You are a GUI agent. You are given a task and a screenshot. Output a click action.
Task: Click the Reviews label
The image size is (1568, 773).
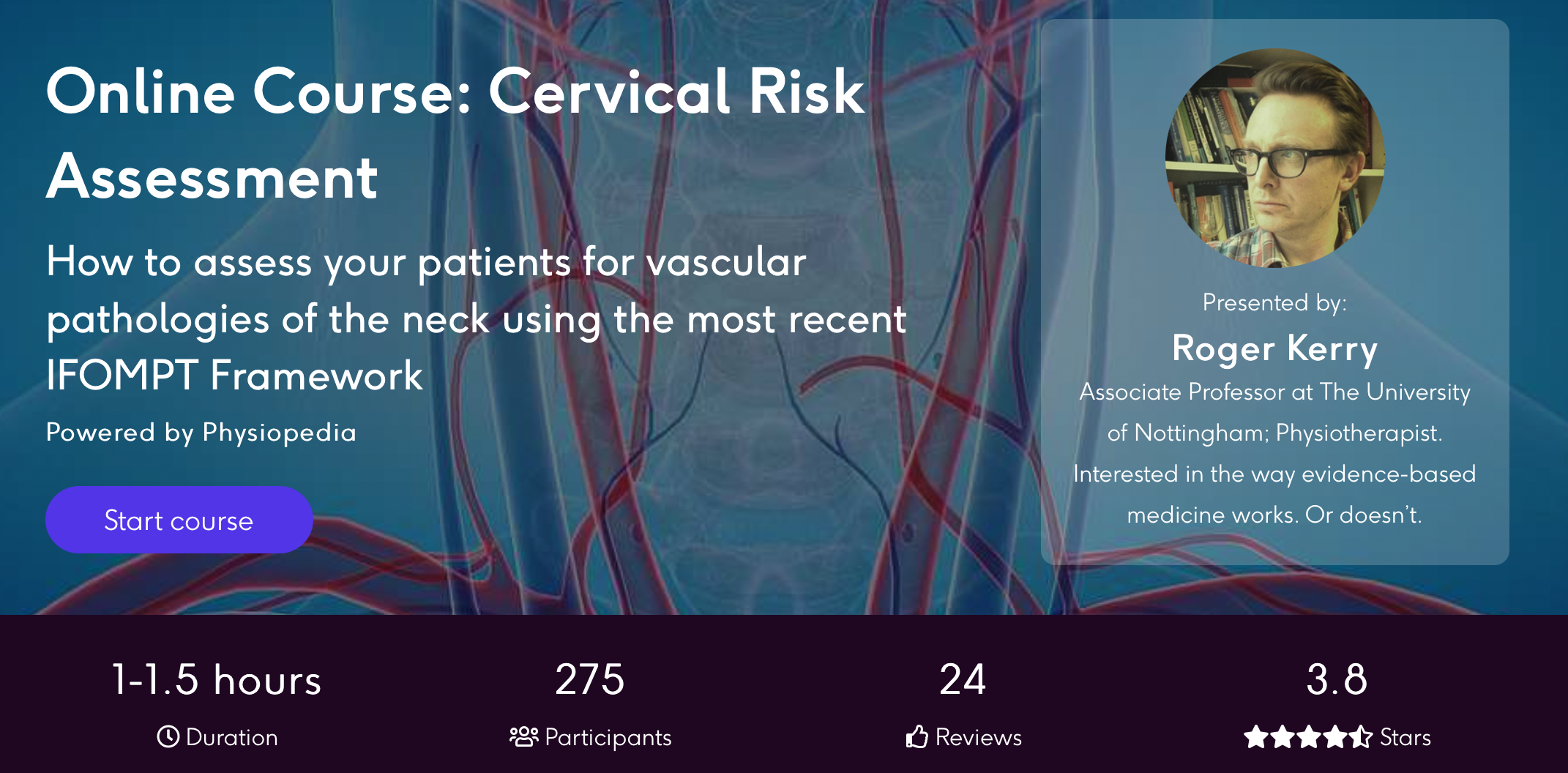pyautogui.click(x=979, y=737)
